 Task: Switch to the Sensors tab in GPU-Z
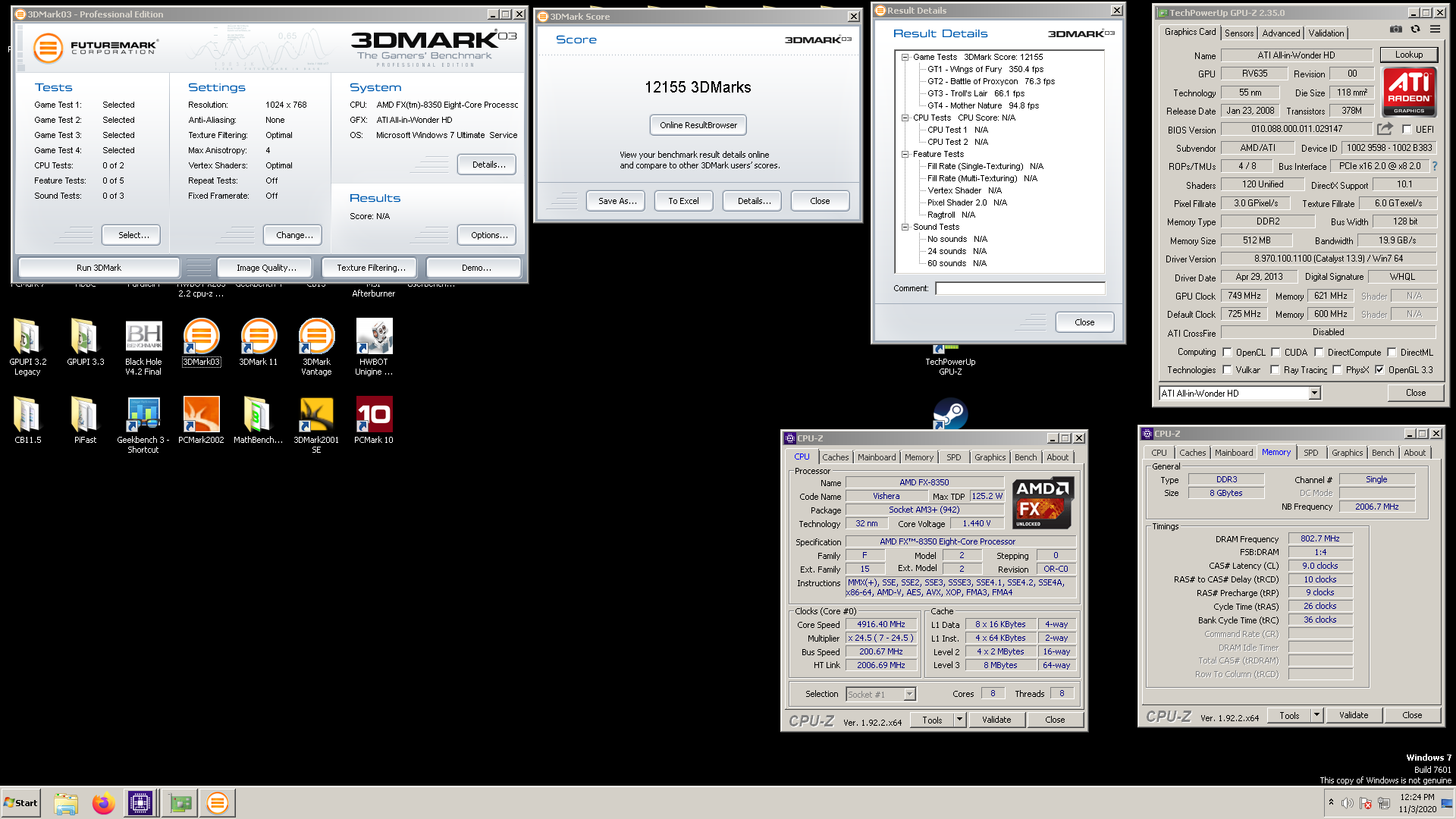(1239, 33)
